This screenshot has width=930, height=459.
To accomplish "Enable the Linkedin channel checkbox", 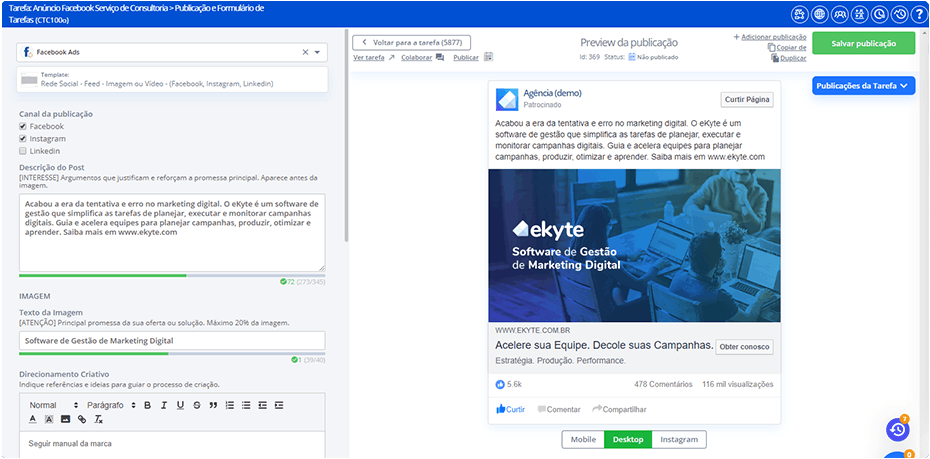I will pyautogui.click(x=23, y=151).
